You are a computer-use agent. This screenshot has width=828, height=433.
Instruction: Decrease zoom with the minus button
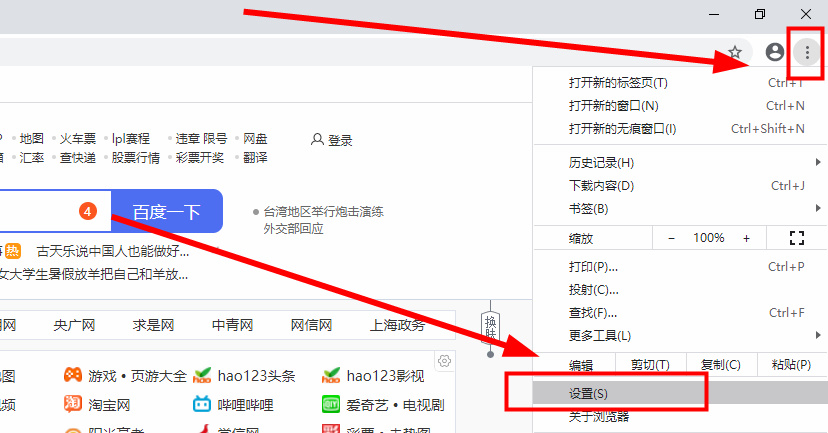coord(671,238)
